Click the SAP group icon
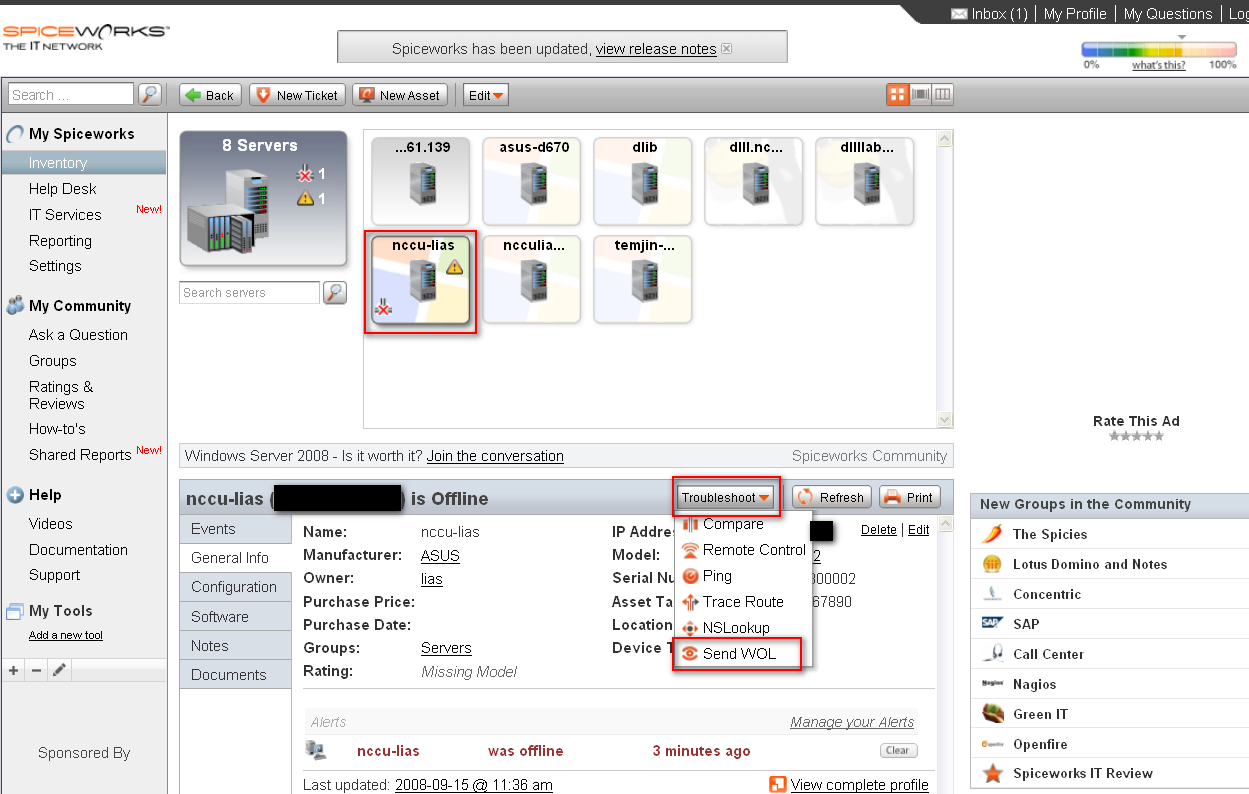The image size is (1249, 794). coord(992,624)
